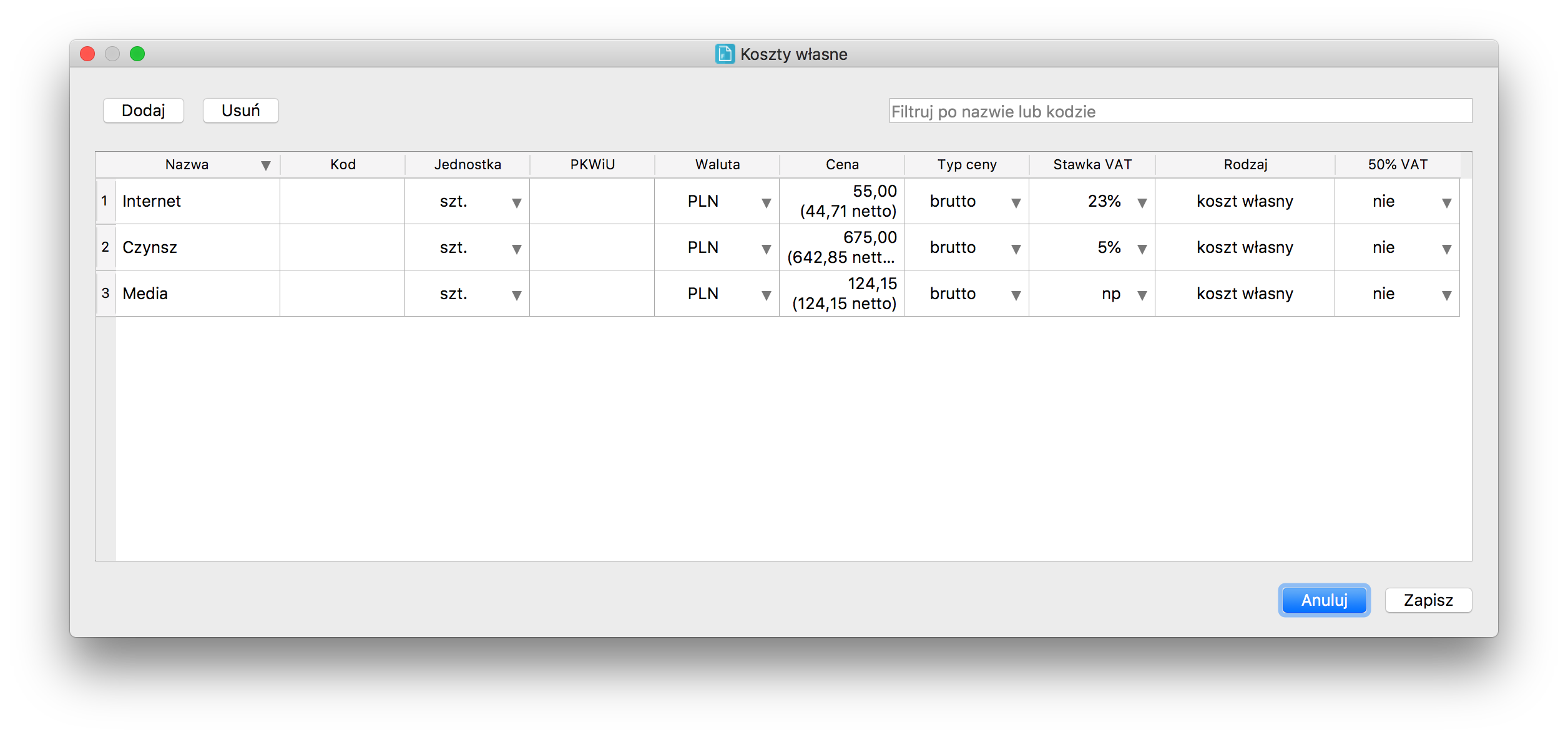Save with the Zapisz button
The height and width of the screenshot is (737, 1568).
point(1428,600)
